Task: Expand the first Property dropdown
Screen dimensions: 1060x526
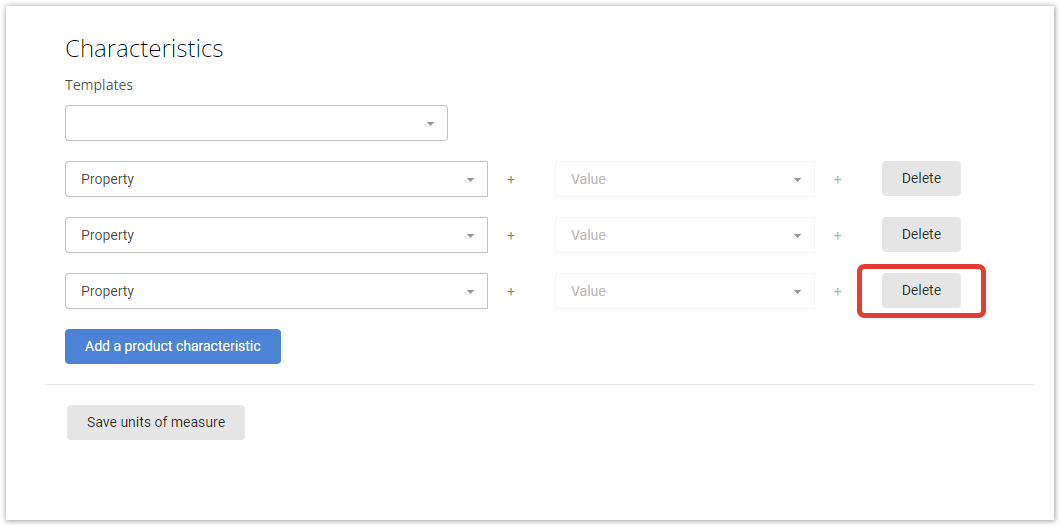Action: [276, 179]
